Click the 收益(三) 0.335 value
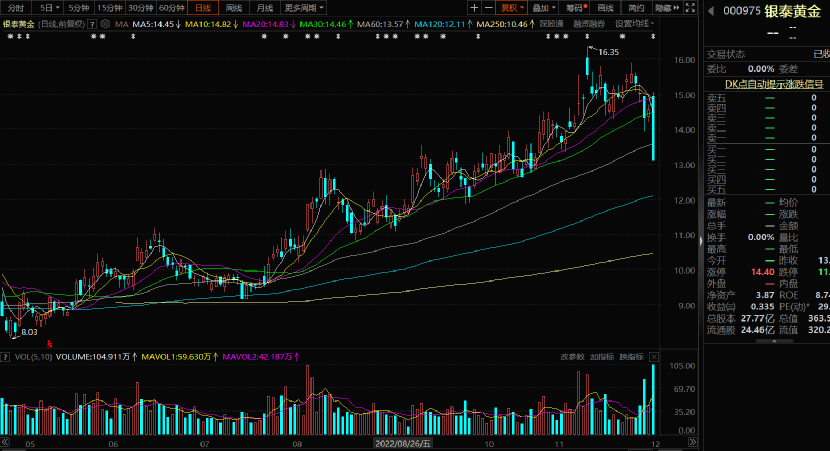The image size is (830, 451). [762, 306]
